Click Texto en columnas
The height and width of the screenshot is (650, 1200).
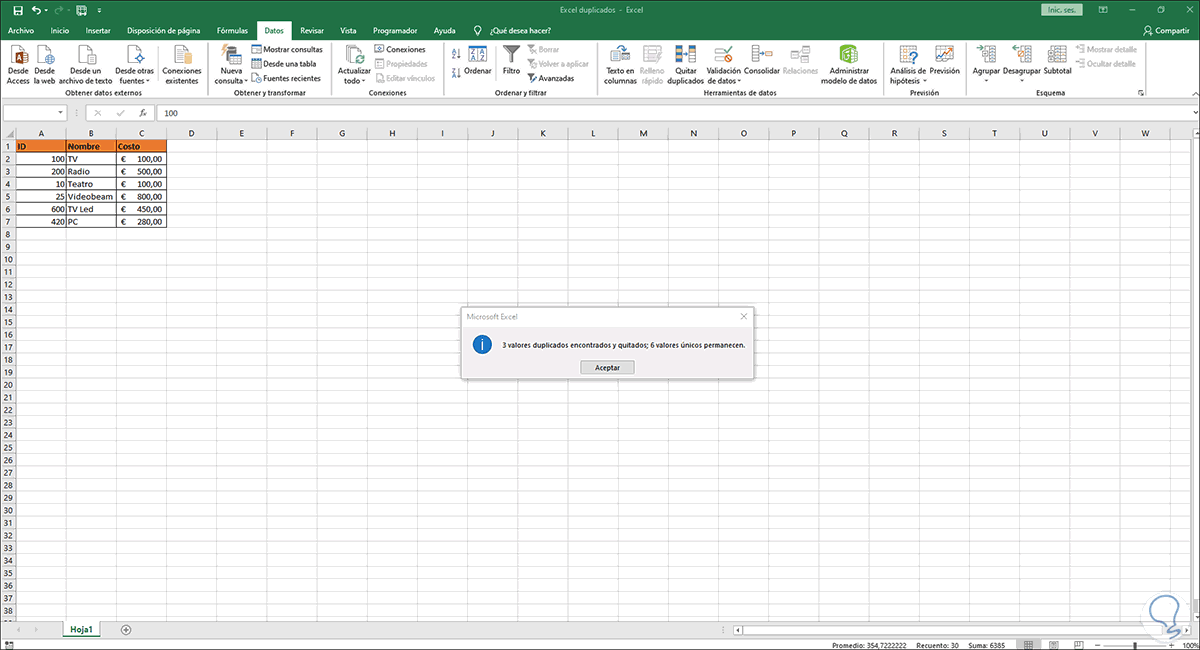click(620, 65)
